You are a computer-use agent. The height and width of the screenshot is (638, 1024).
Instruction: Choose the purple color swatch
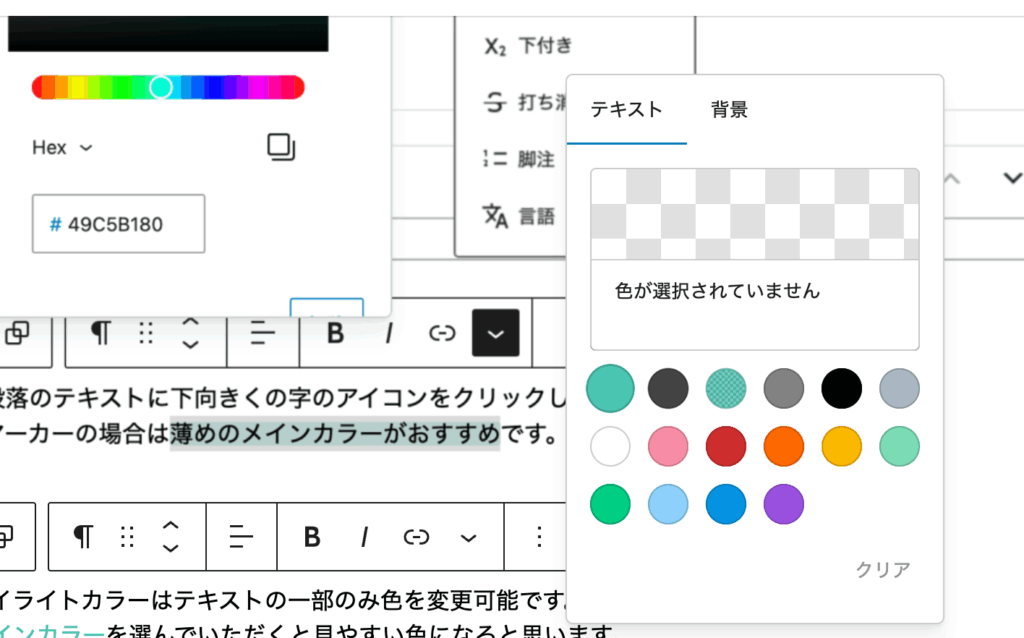(783, 504)
